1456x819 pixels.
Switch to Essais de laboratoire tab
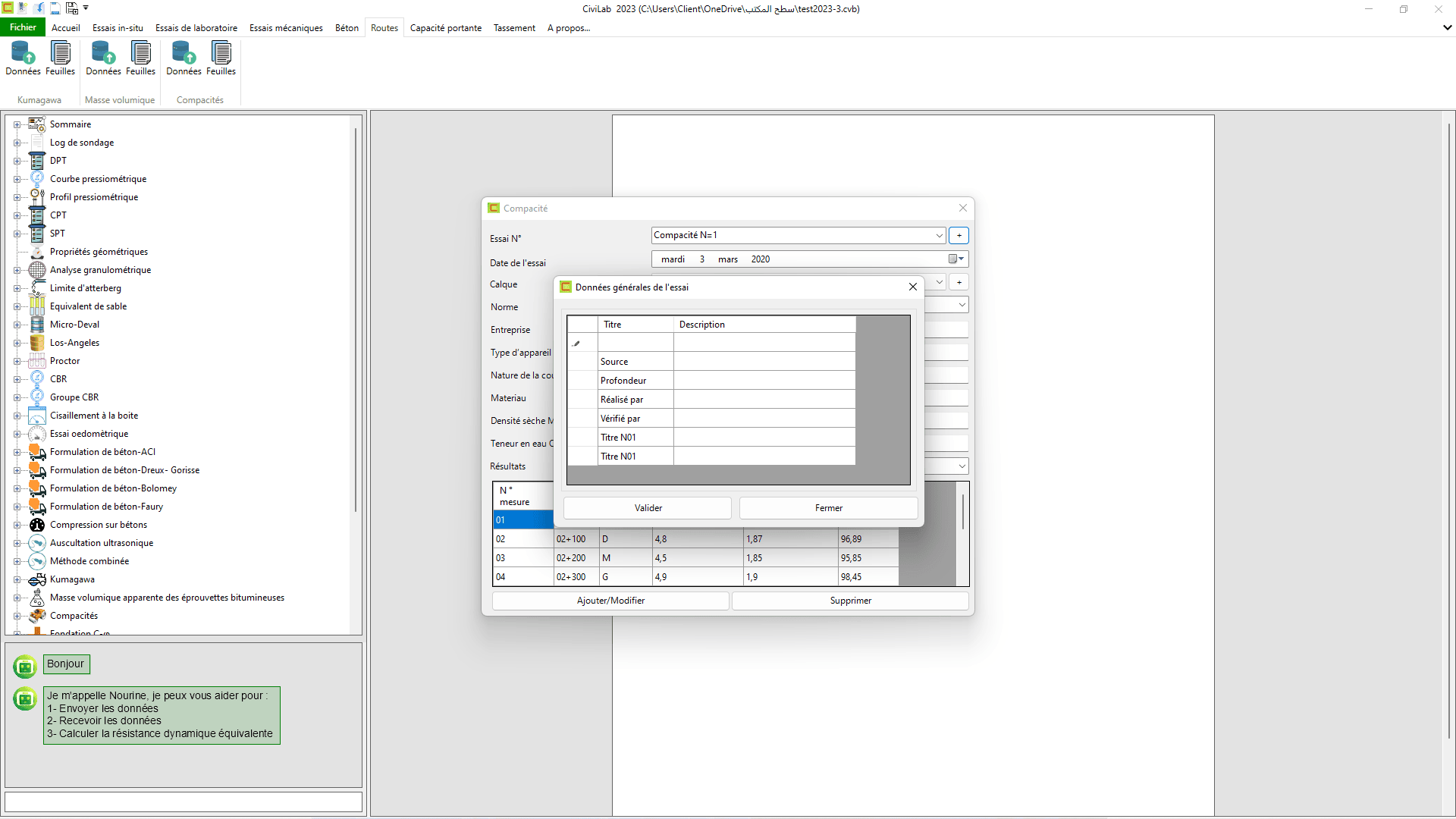click(x=196, y=28)
